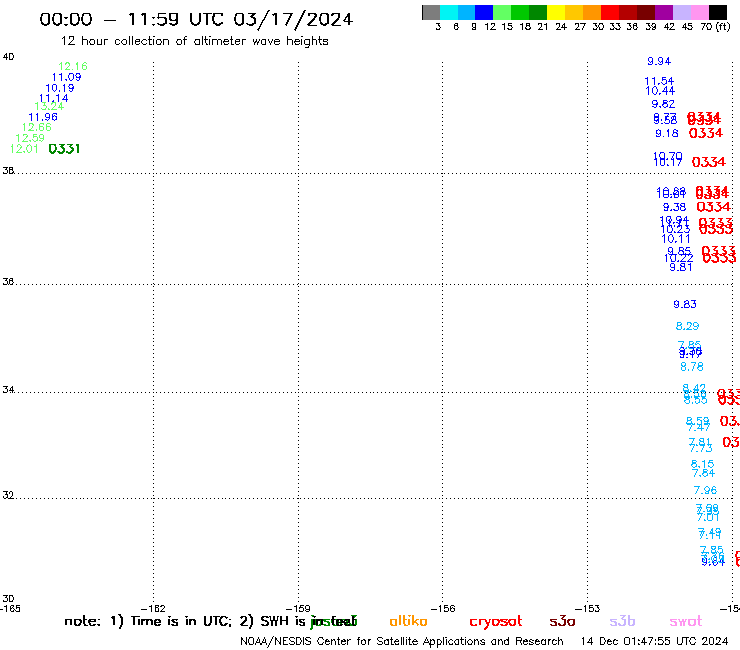Viewport: 740px width, 650px height.
Task: Click the wave height value 9.82
Action: [663, 104]
